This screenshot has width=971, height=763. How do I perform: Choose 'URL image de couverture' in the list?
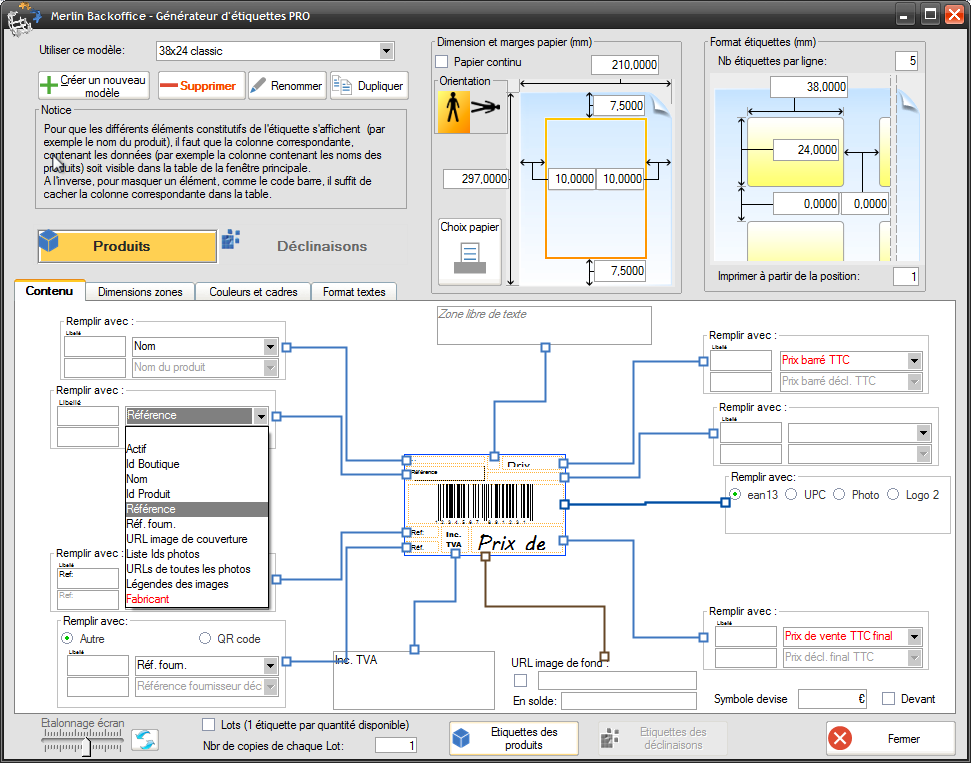point(197,539)
